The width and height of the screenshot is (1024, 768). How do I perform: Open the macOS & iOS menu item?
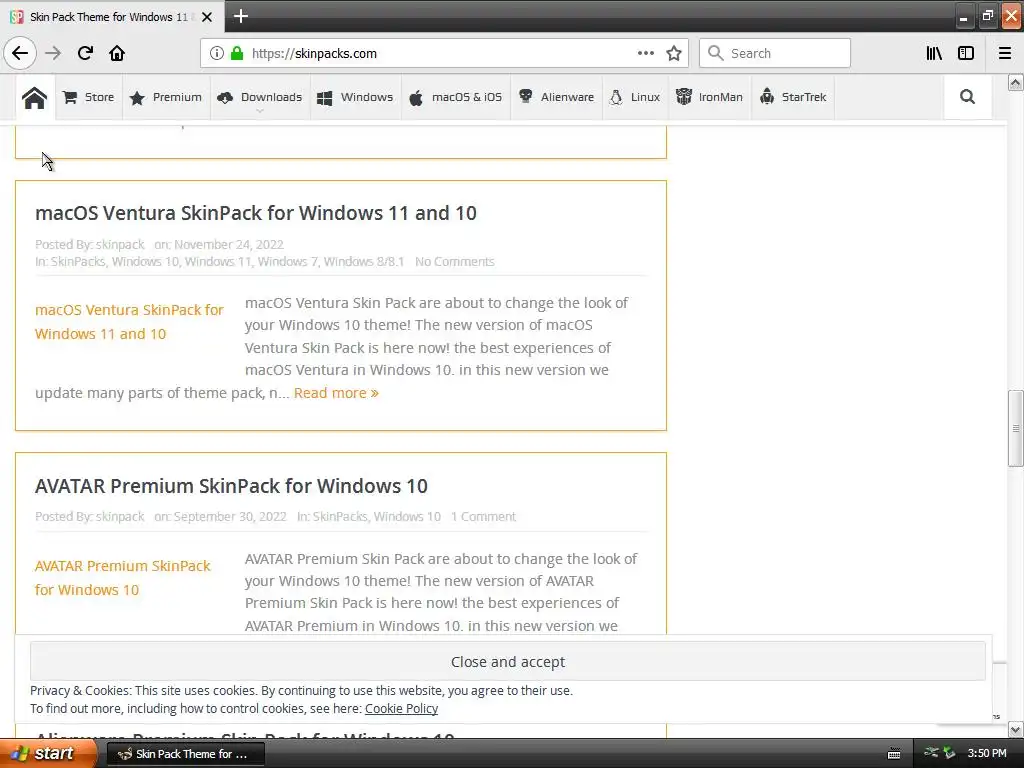(x=455, y=97)
